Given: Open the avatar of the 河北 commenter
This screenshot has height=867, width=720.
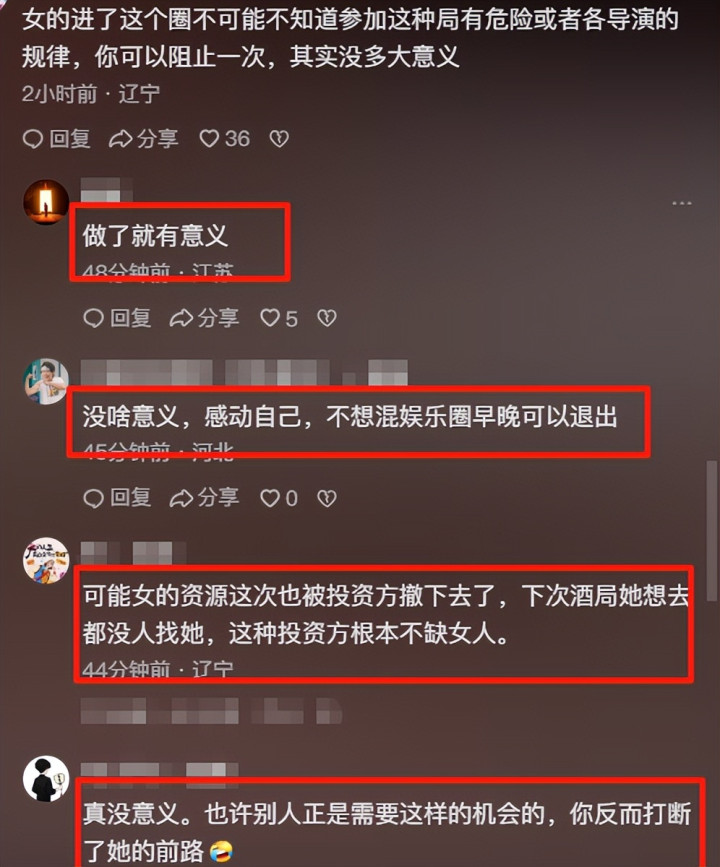Looking at the screenshot, I should pyautogui.click(x=46, y=381).
